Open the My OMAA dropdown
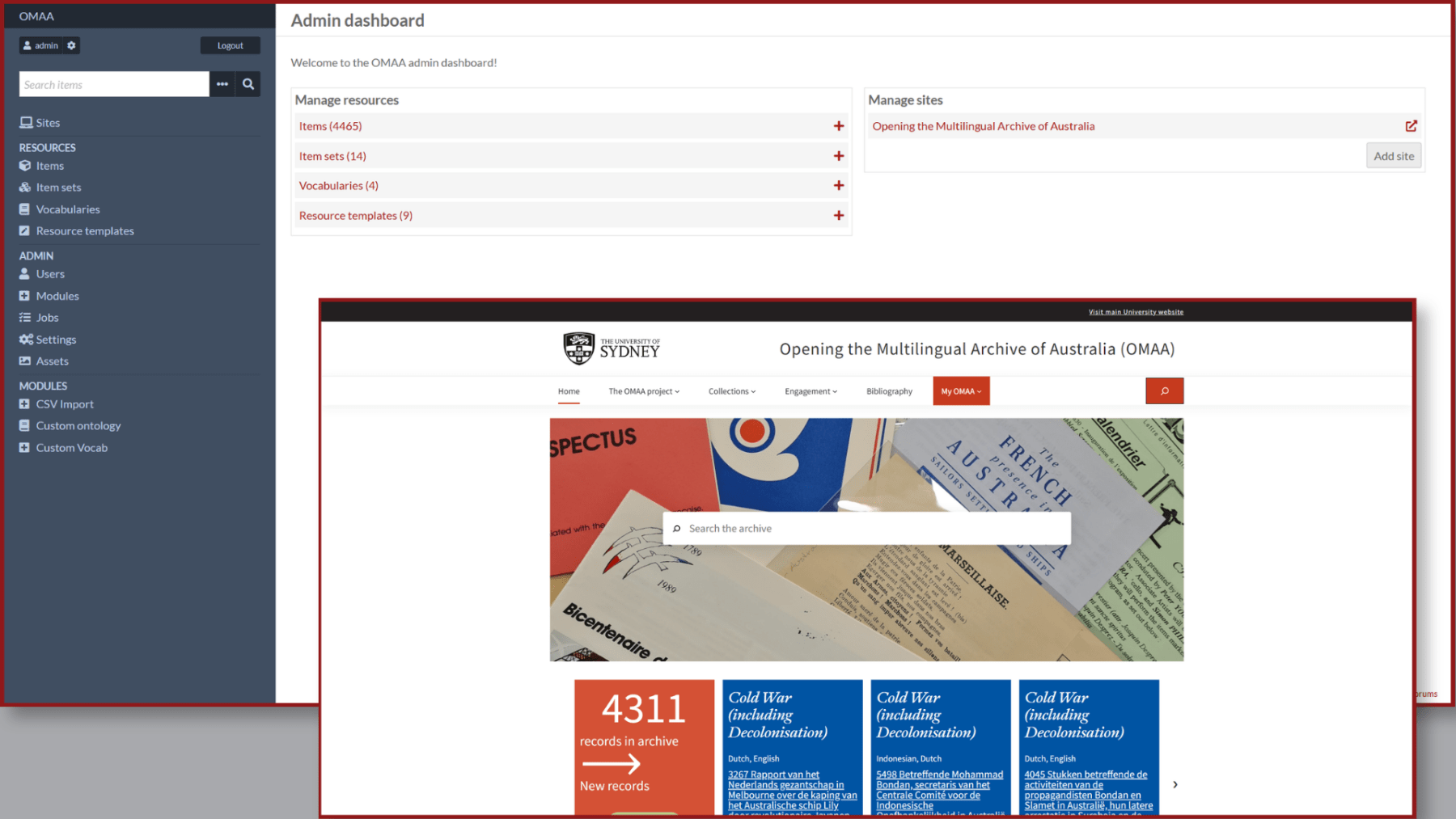This screenshot has height=819, width=1456. click(x=961, y=391)
